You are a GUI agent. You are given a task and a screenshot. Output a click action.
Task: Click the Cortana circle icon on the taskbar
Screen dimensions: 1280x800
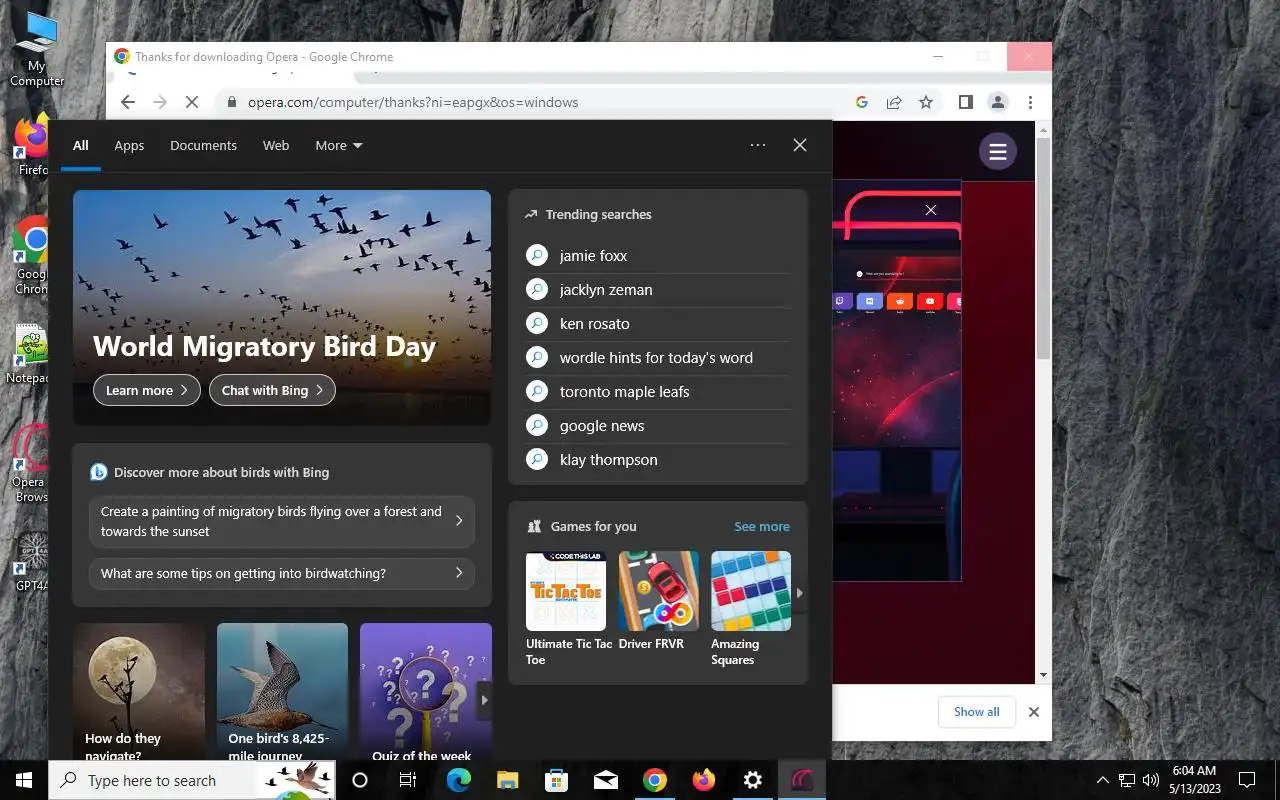[360, 780]
